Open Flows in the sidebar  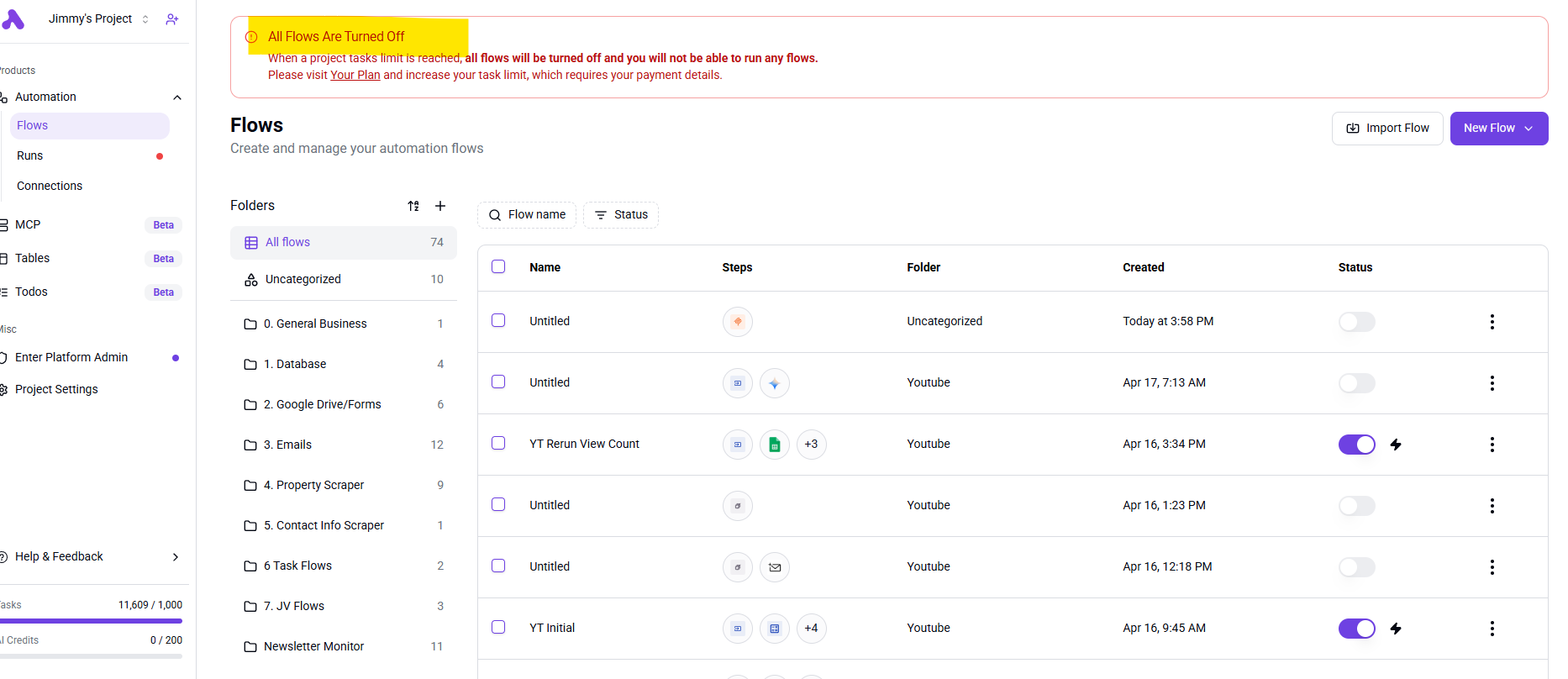(x=90, y=126)
